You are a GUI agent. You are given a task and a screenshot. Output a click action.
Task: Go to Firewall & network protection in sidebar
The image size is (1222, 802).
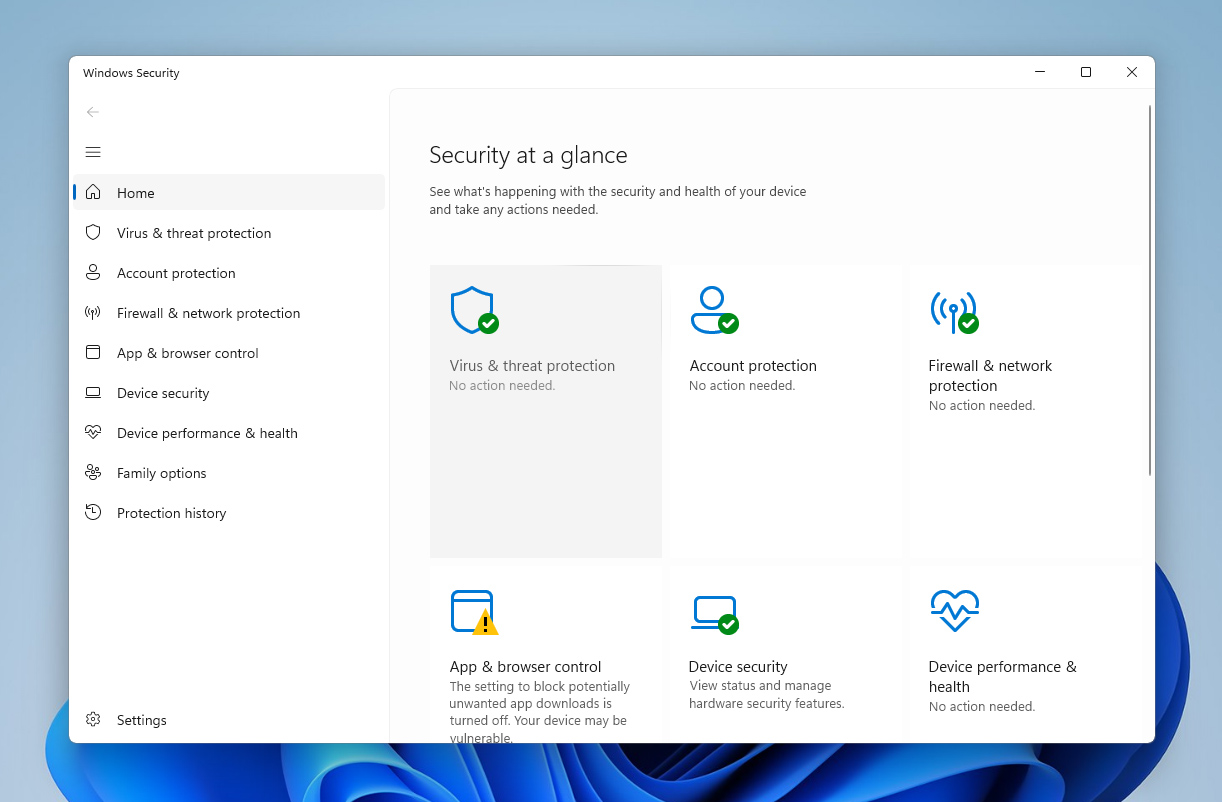[x=229, y=312]
